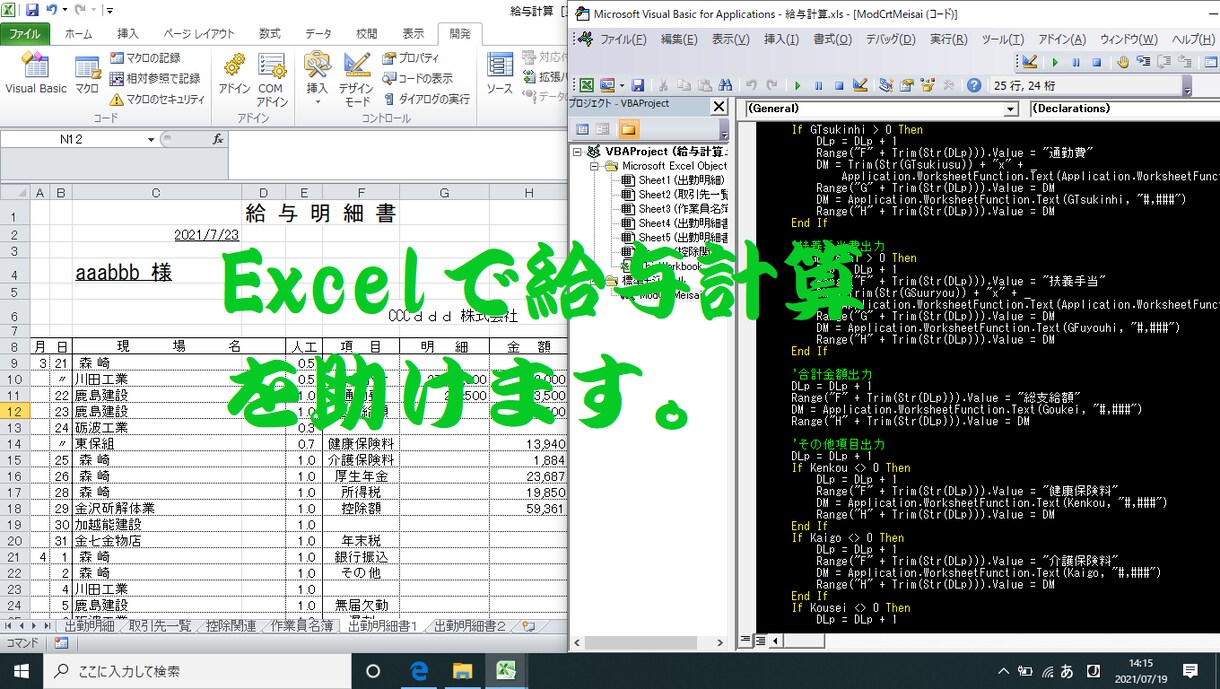Open the ツール(T) menu in VBA
The width and height of the screenshot is (1220, 689).
point(1003,39)
